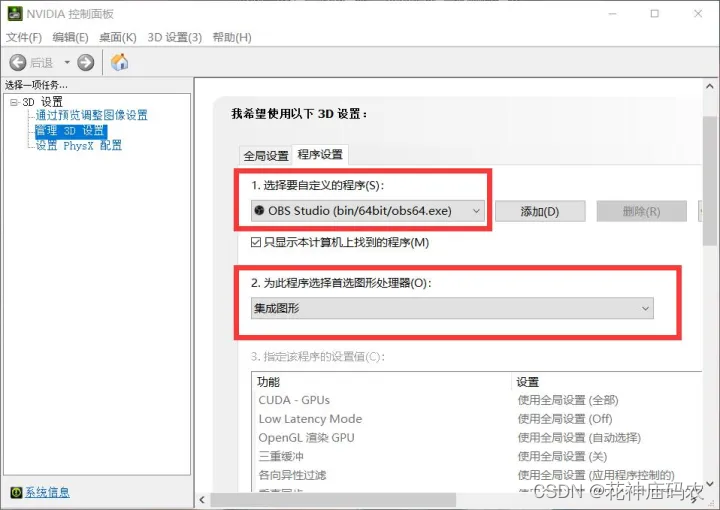Click 使用全局设置 (Off) setting value

(565, 419)
